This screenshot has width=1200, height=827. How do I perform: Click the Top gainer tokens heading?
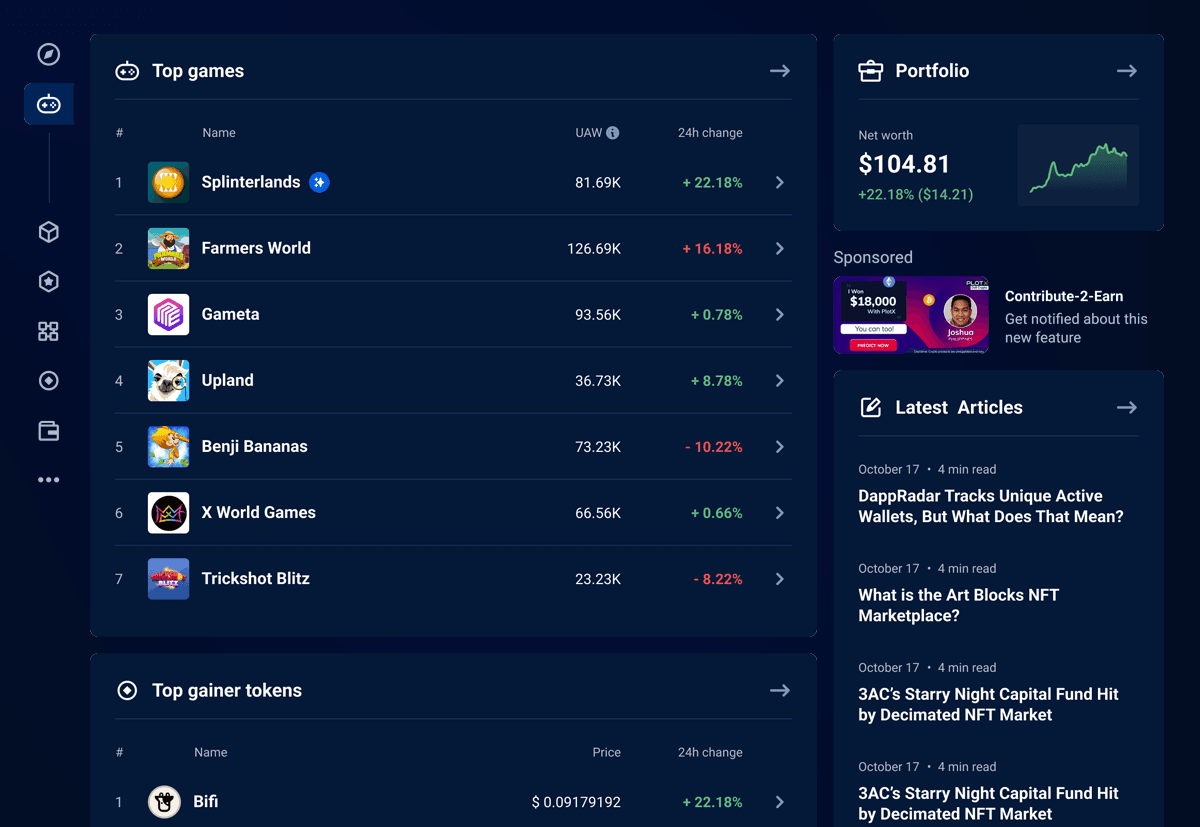click(x=227, y=690)
